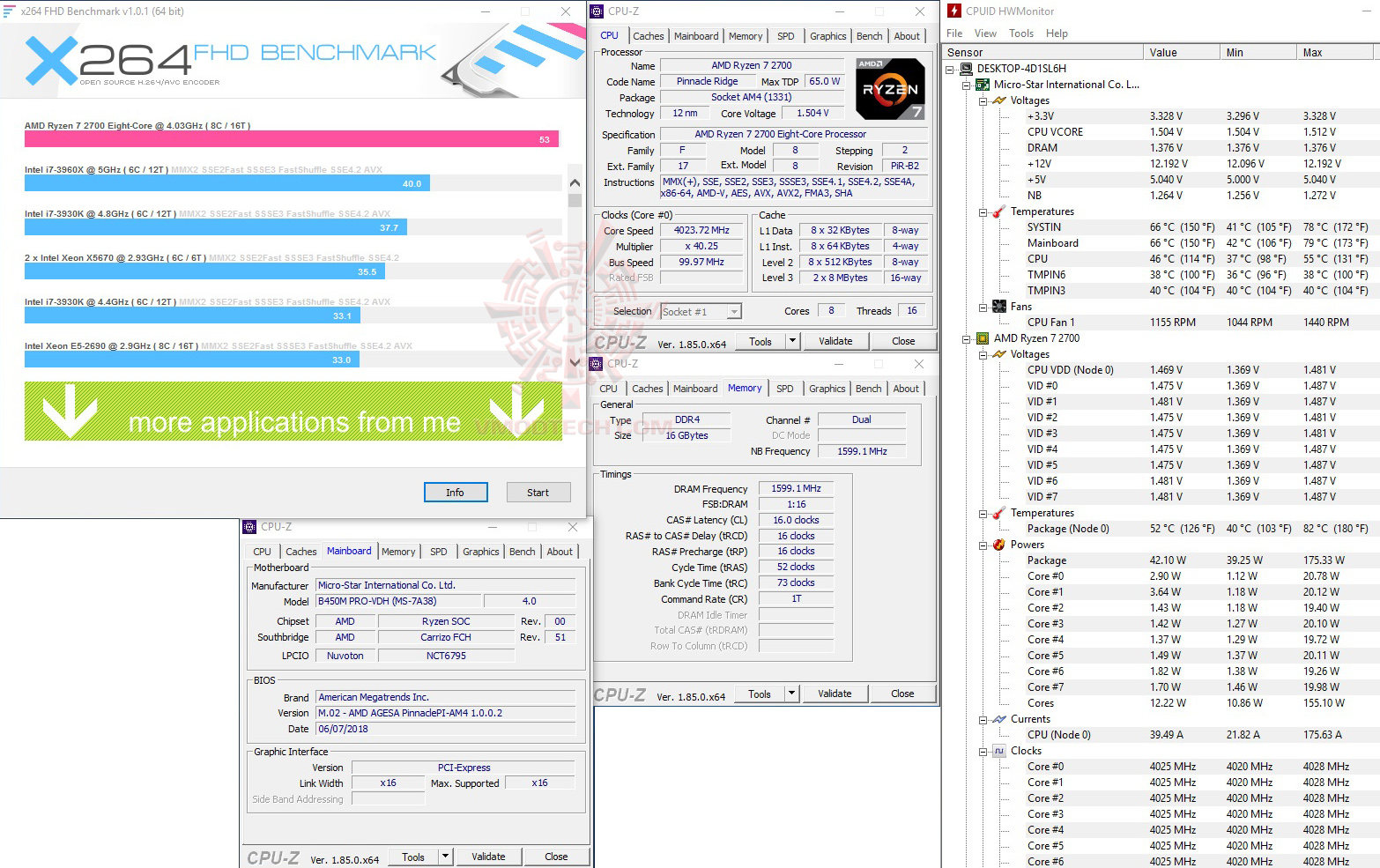Switch to the SPD tab in CPU-Z
The width and height of the screenshot is (1380, 868).
tap(785, 35)
